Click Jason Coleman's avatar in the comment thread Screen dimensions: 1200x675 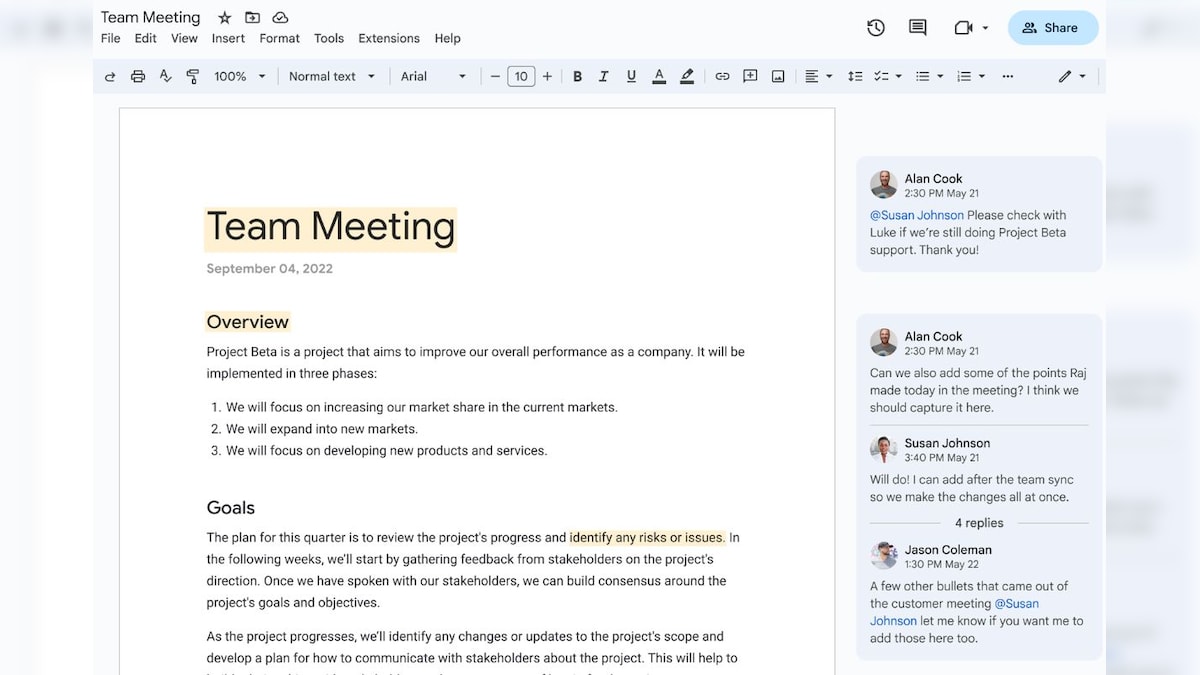coord(883,556)
